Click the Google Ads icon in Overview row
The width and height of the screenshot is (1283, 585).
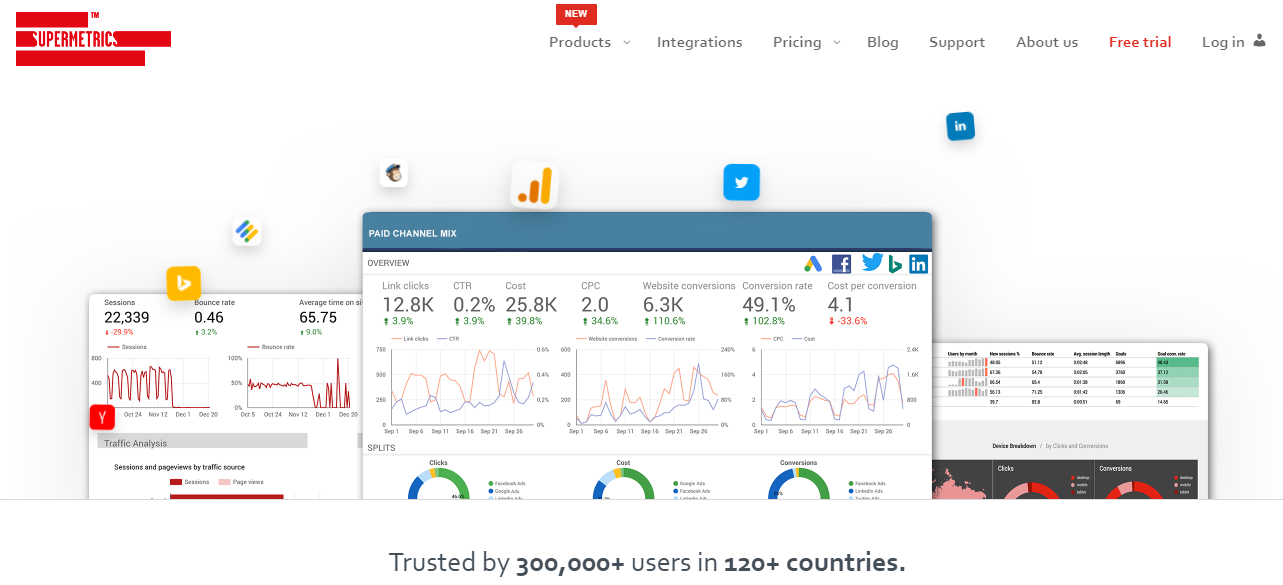click(x=813, y=264)
